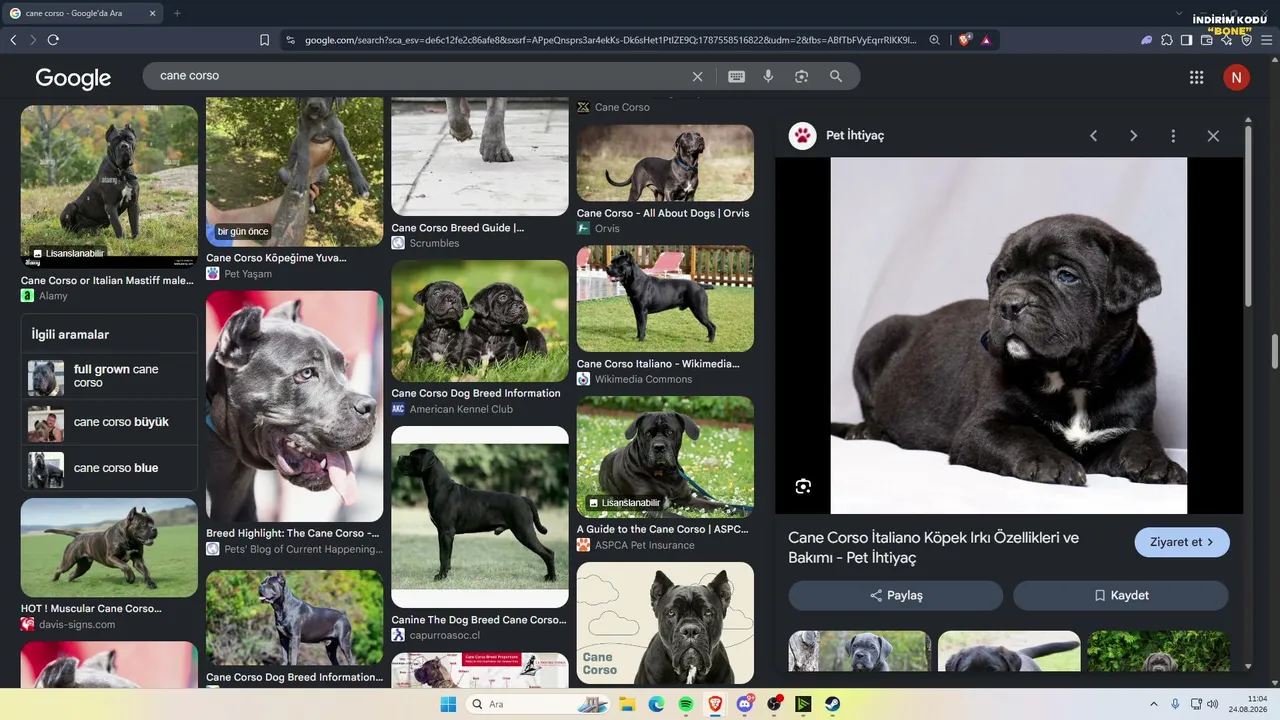Click the 'İlgili aramalar' heading
Viewport: 1280px width, 720px height.
point(70,335)
